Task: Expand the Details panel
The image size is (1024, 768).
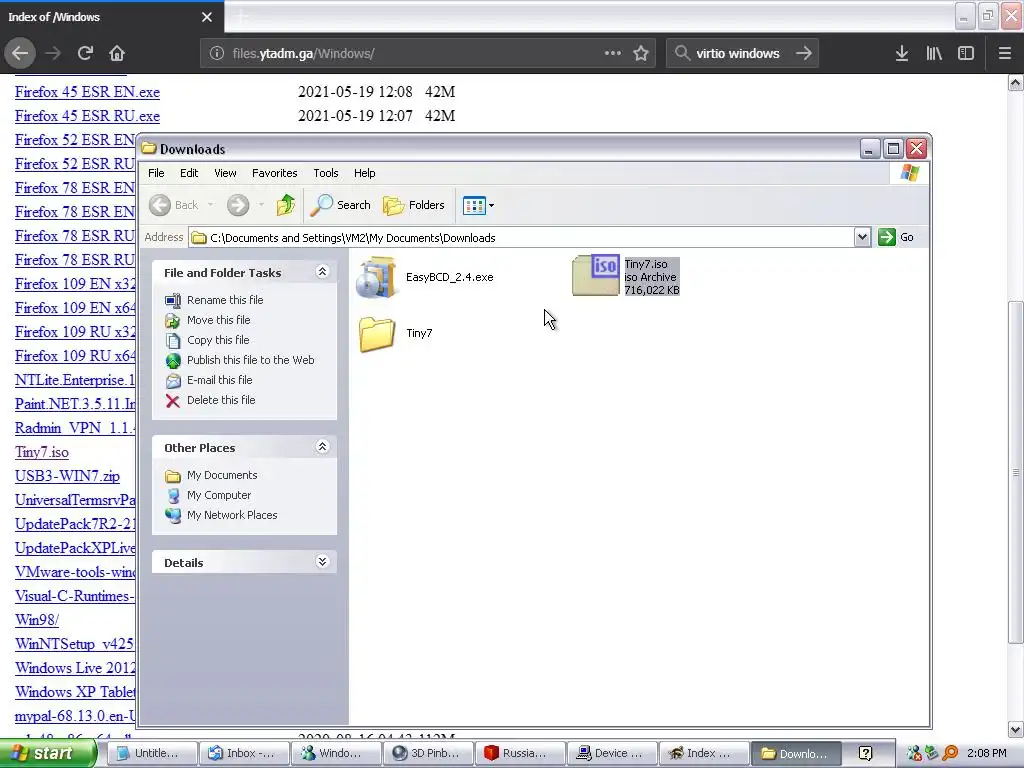Action: coord(322,562)
